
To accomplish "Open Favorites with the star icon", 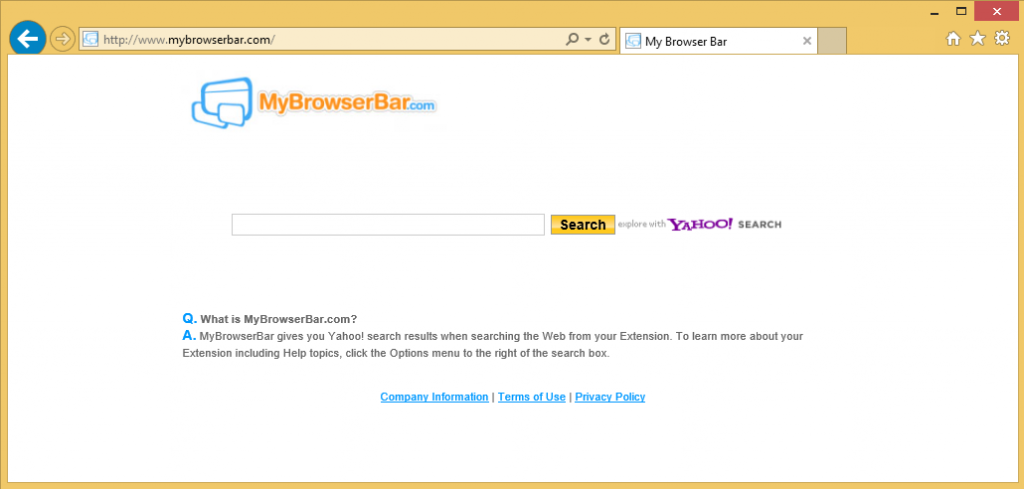I will 977,39.
